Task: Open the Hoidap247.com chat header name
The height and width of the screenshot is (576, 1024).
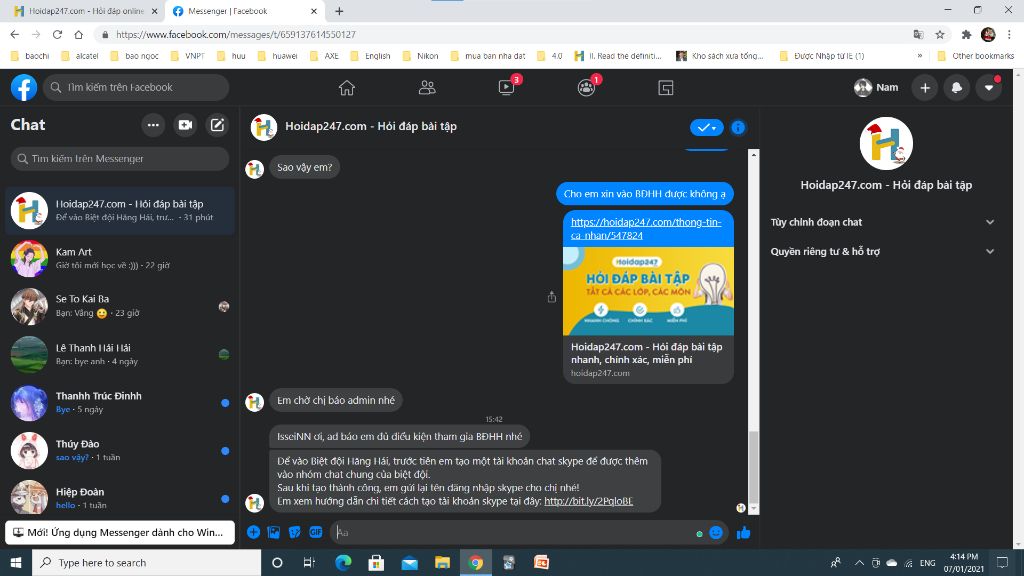Action: click(371, 126)
